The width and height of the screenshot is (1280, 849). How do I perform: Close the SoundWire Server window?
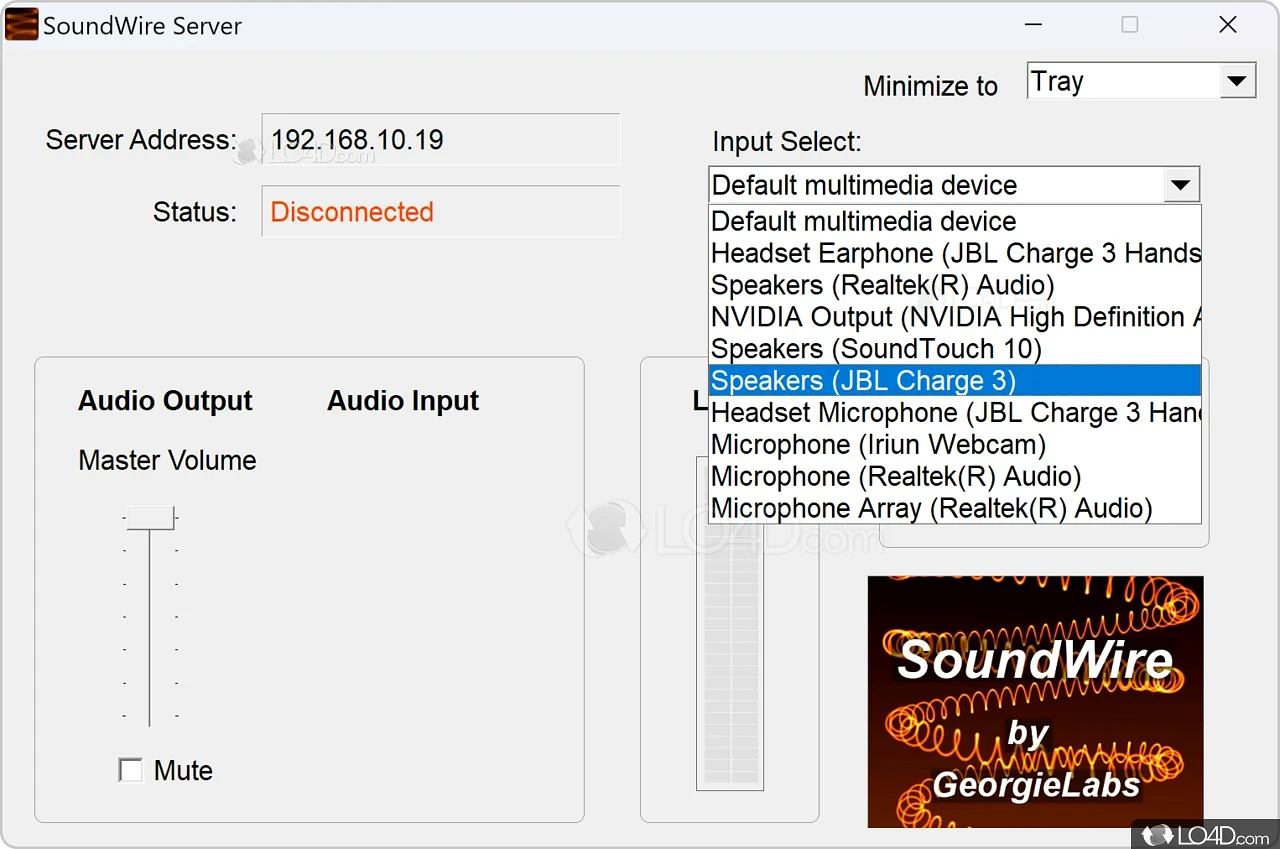click(1228, 25)
